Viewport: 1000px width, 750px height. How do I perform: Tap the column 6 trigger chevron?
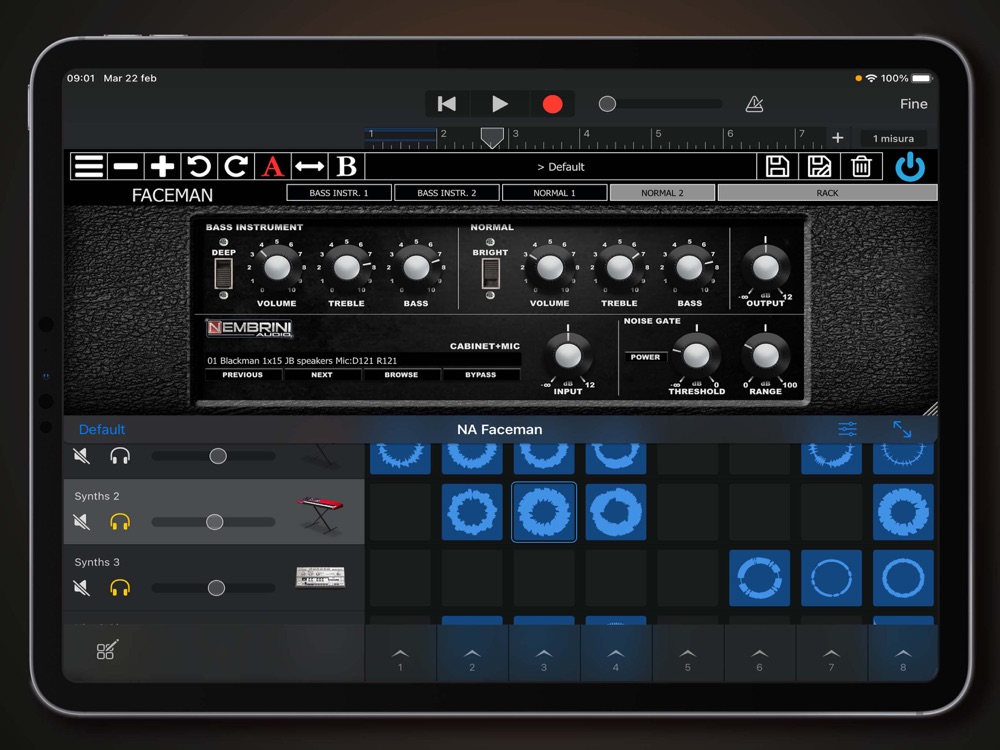[x=760, y=655]
